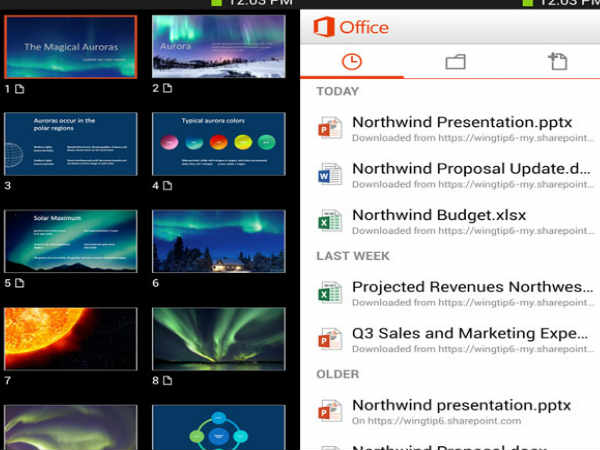600x450 pixels.
Task: Select slide 6 cabin under aurora
Action: 218,241
